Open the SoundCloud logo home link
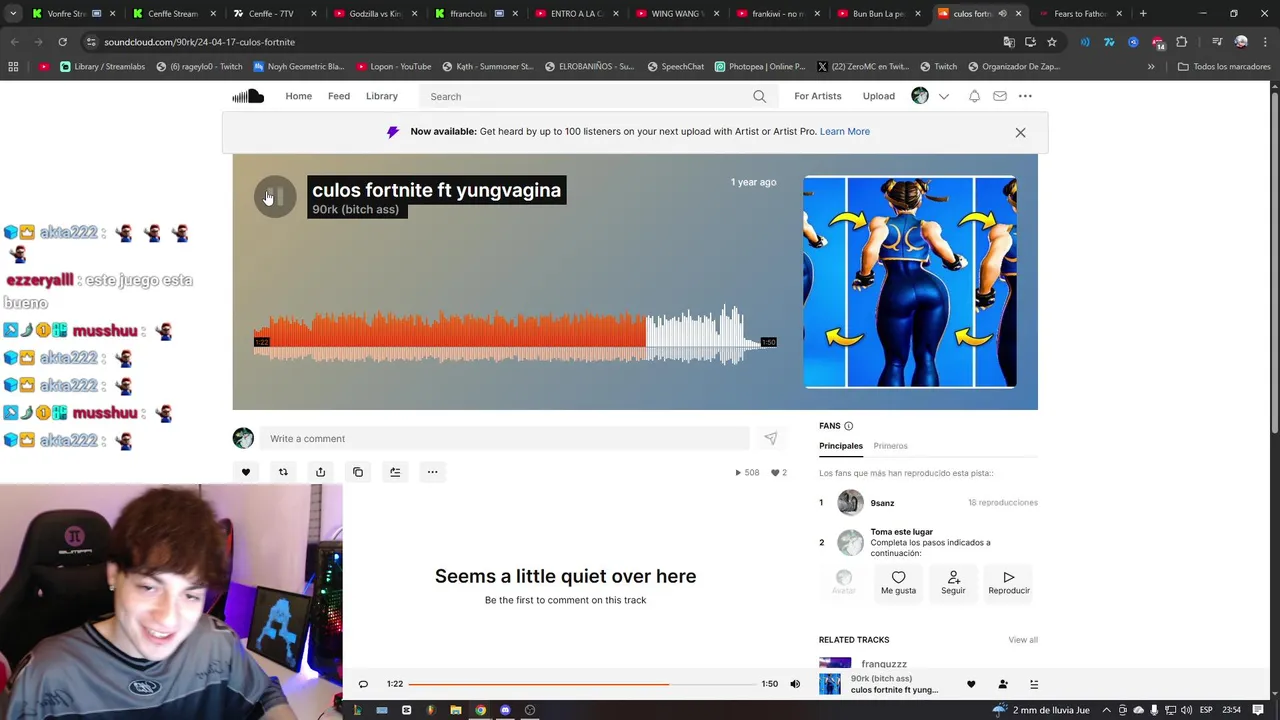Viewport: 1280px width, 720px height. 248,96
